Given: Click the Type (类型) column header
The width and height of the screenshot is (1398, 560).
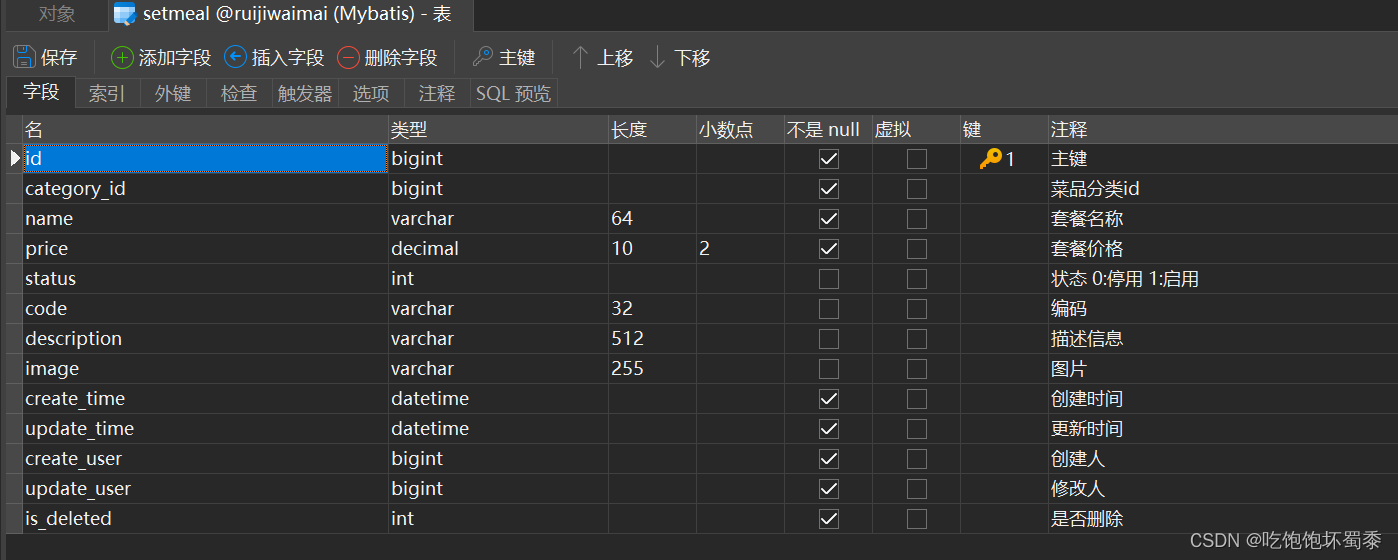Looking at the screenshot, I should coord(498,129).
